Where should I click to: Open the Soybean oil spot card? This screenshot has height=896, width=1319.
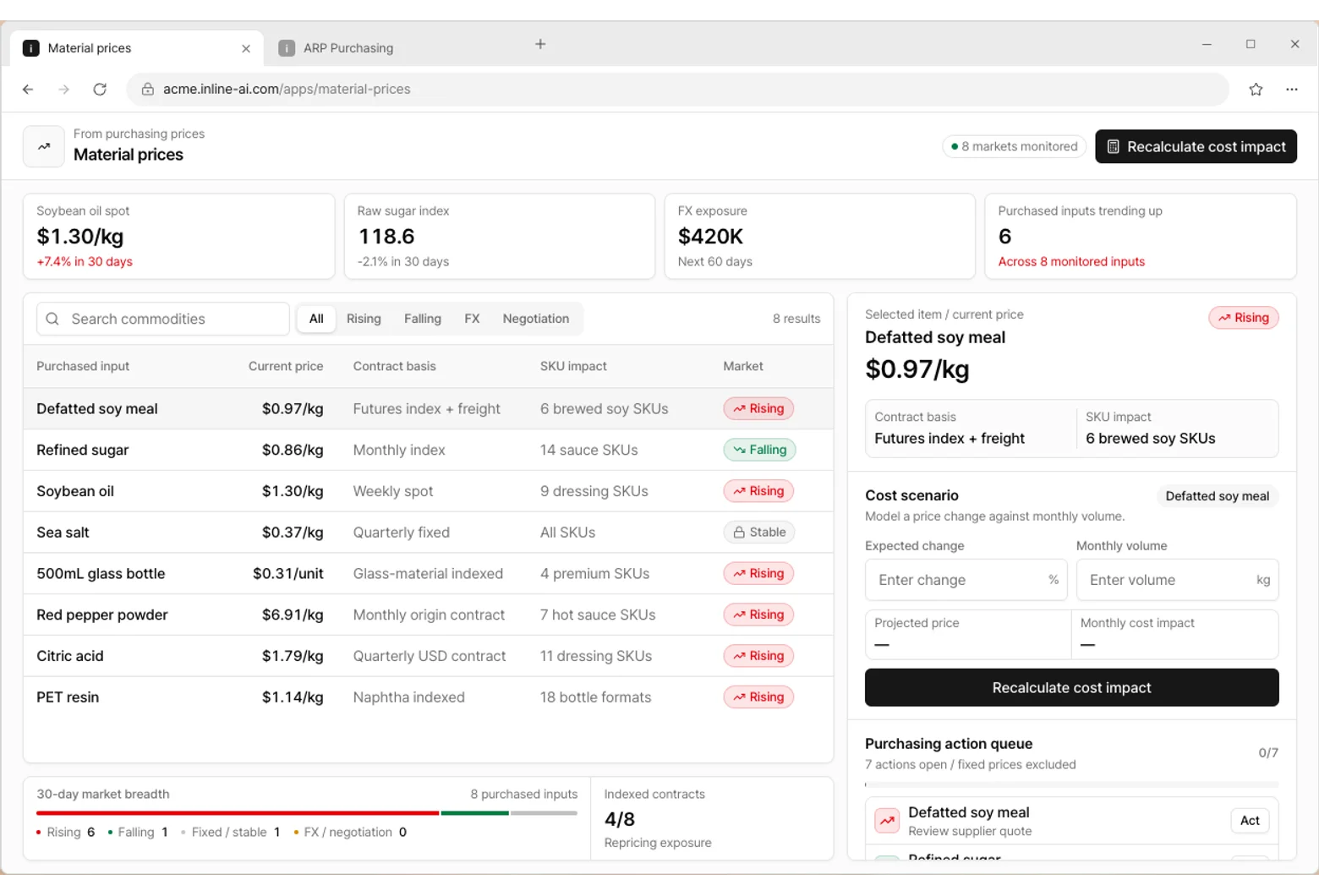(x=179, y=236)
